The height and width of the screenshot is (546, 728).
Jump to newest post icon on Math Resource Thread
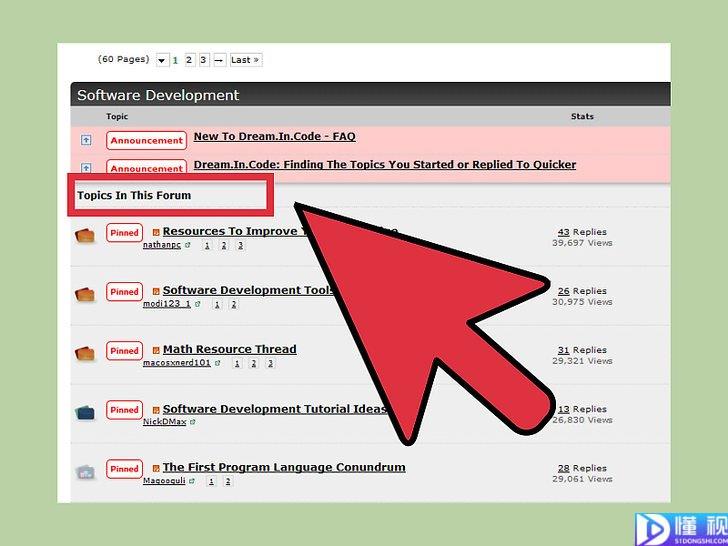coord(156,350)
